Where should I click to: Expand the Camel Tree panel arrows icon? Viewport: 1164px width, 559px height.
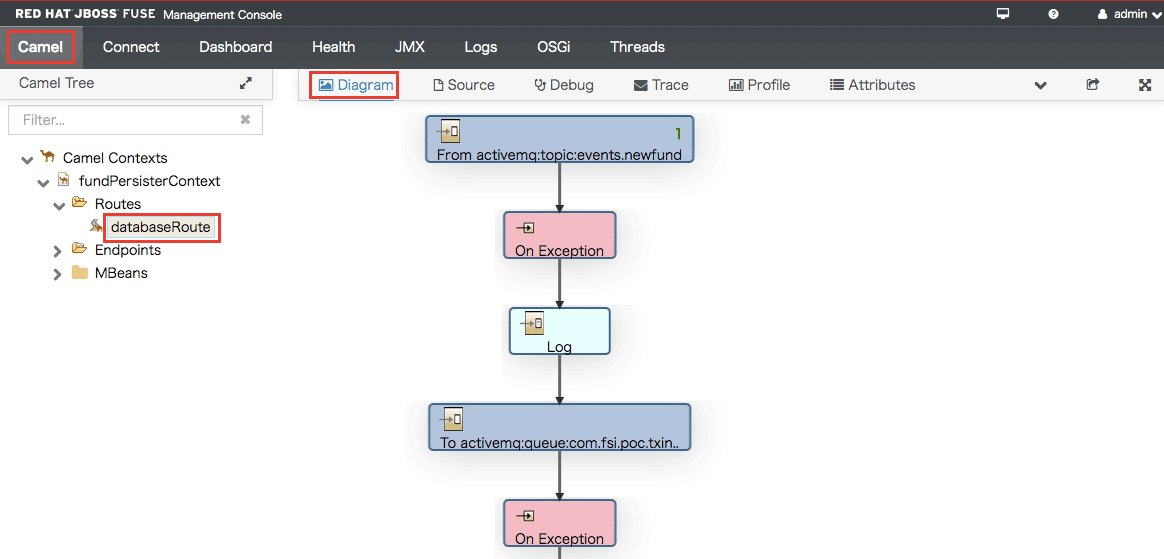click(x=246, y=84)
